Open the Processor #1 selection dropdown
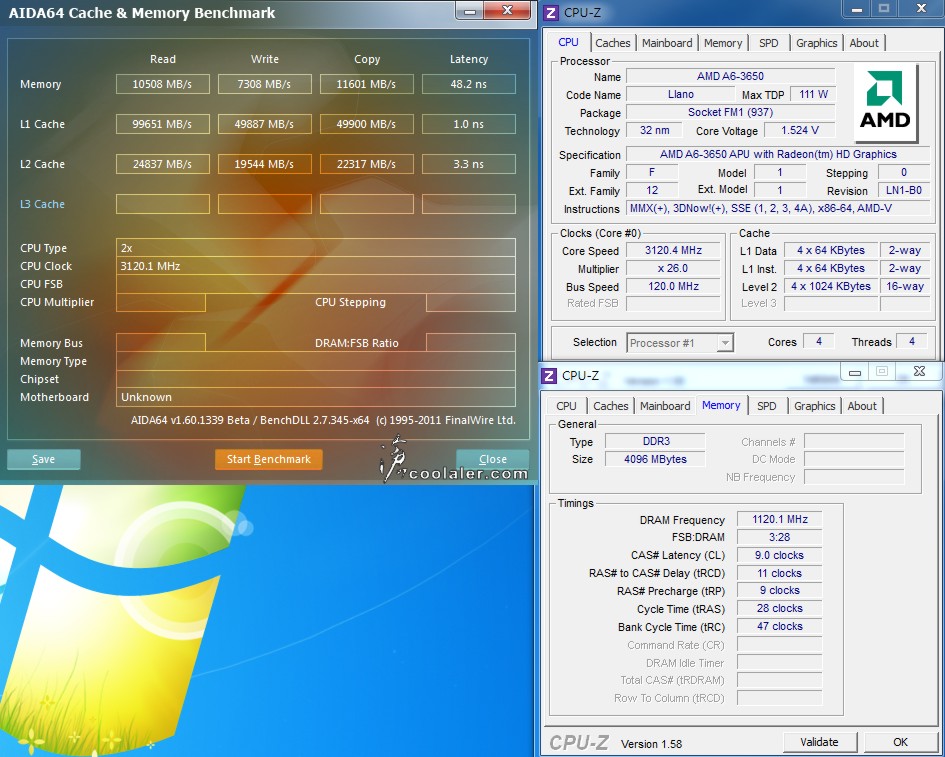 tap(680, 343)
